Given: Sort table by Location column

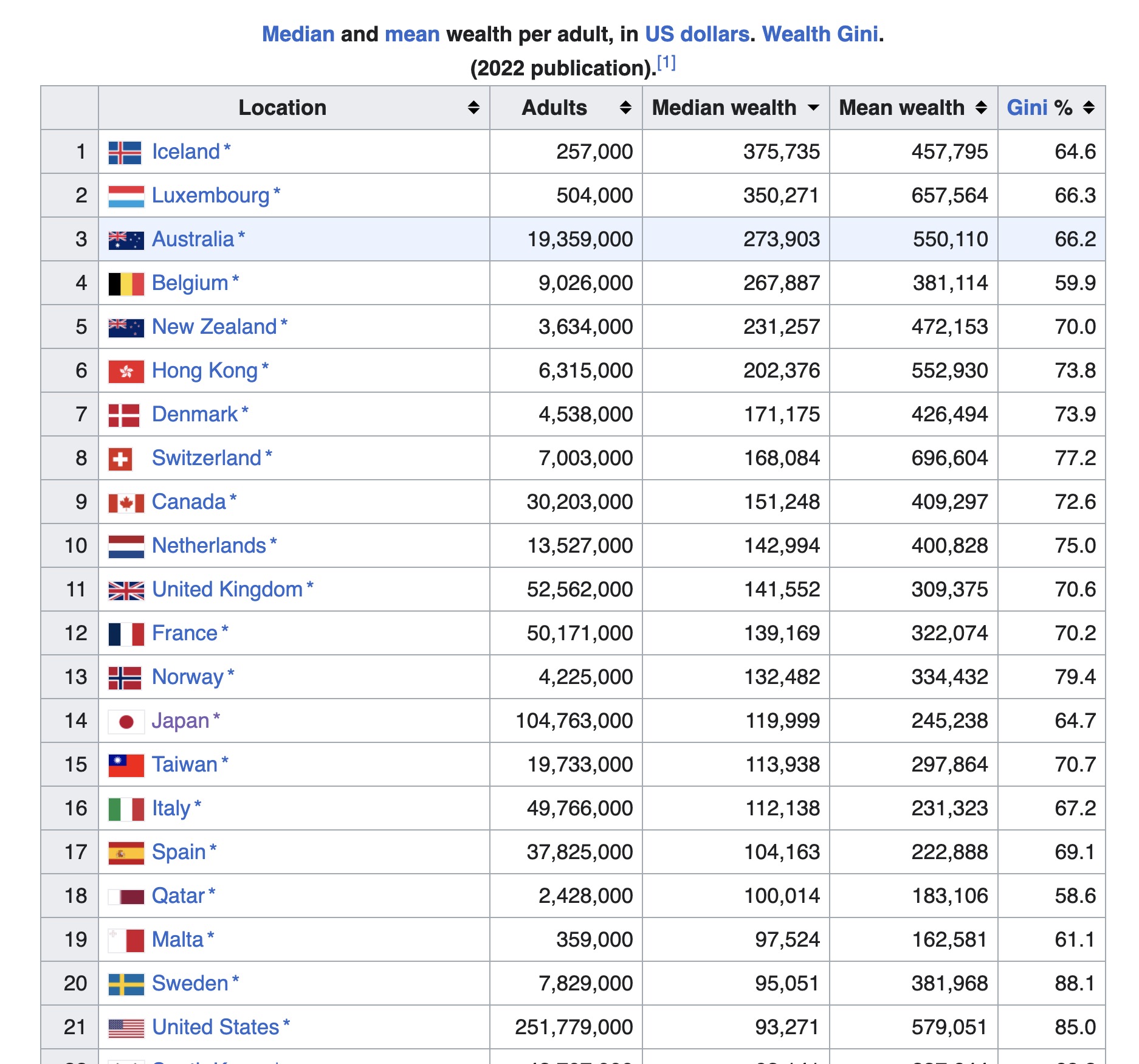Looking at the screenshot, I should click(x=473, y=108).
